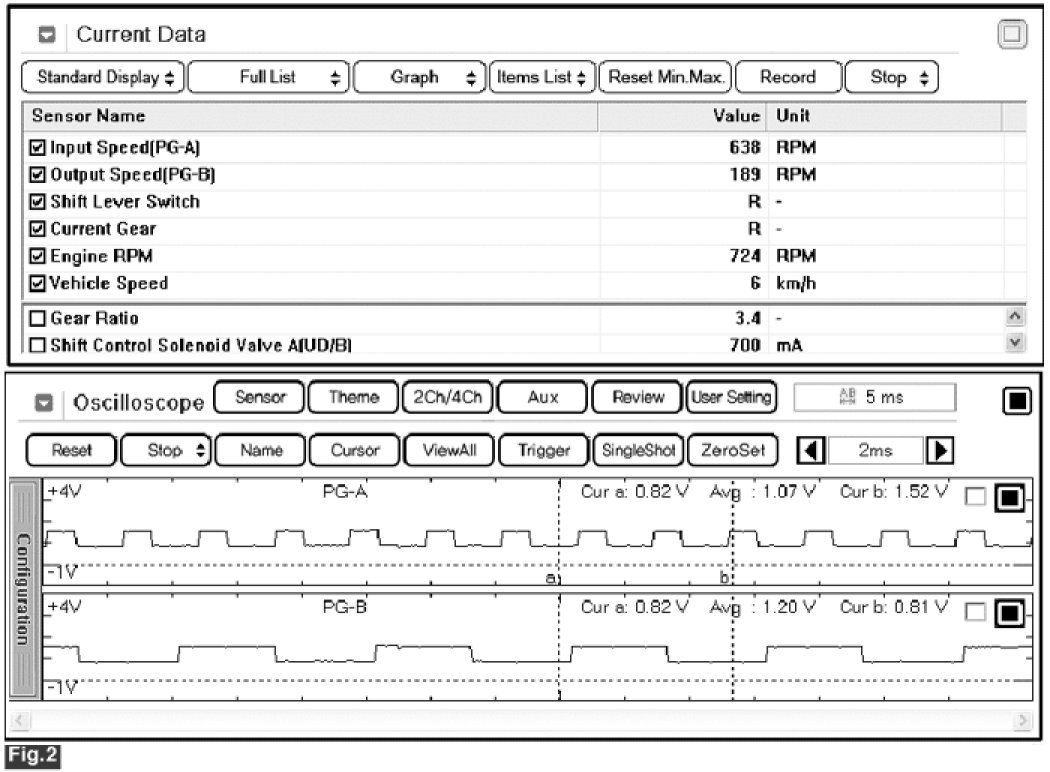The height and width of the screenshot is (772, 1050).
Task: Open the Theme option
Action: click(352, 398)
